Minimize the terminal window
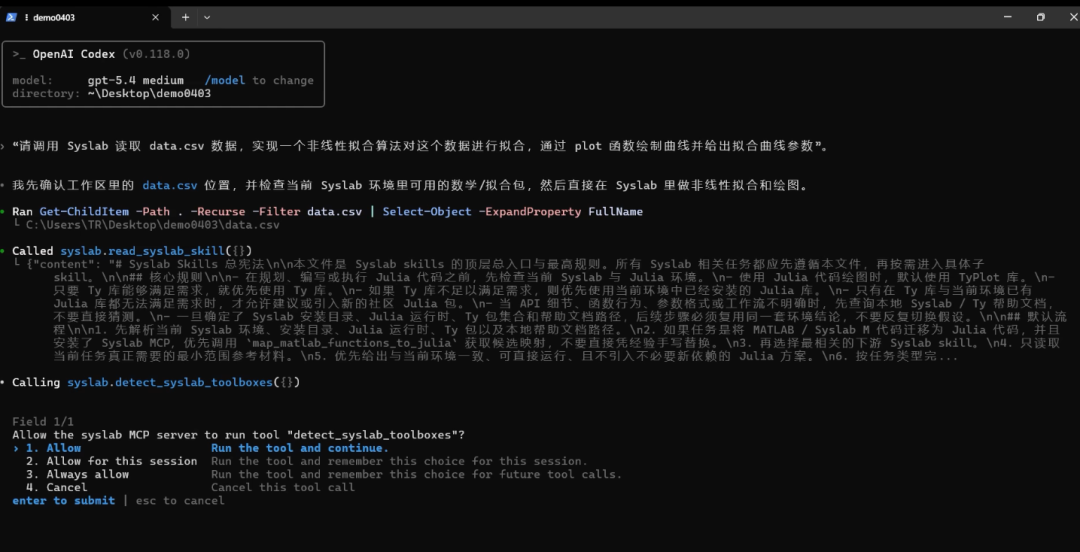The width and height of the screenshot is (1080, 552). (x=1009, y=17)
